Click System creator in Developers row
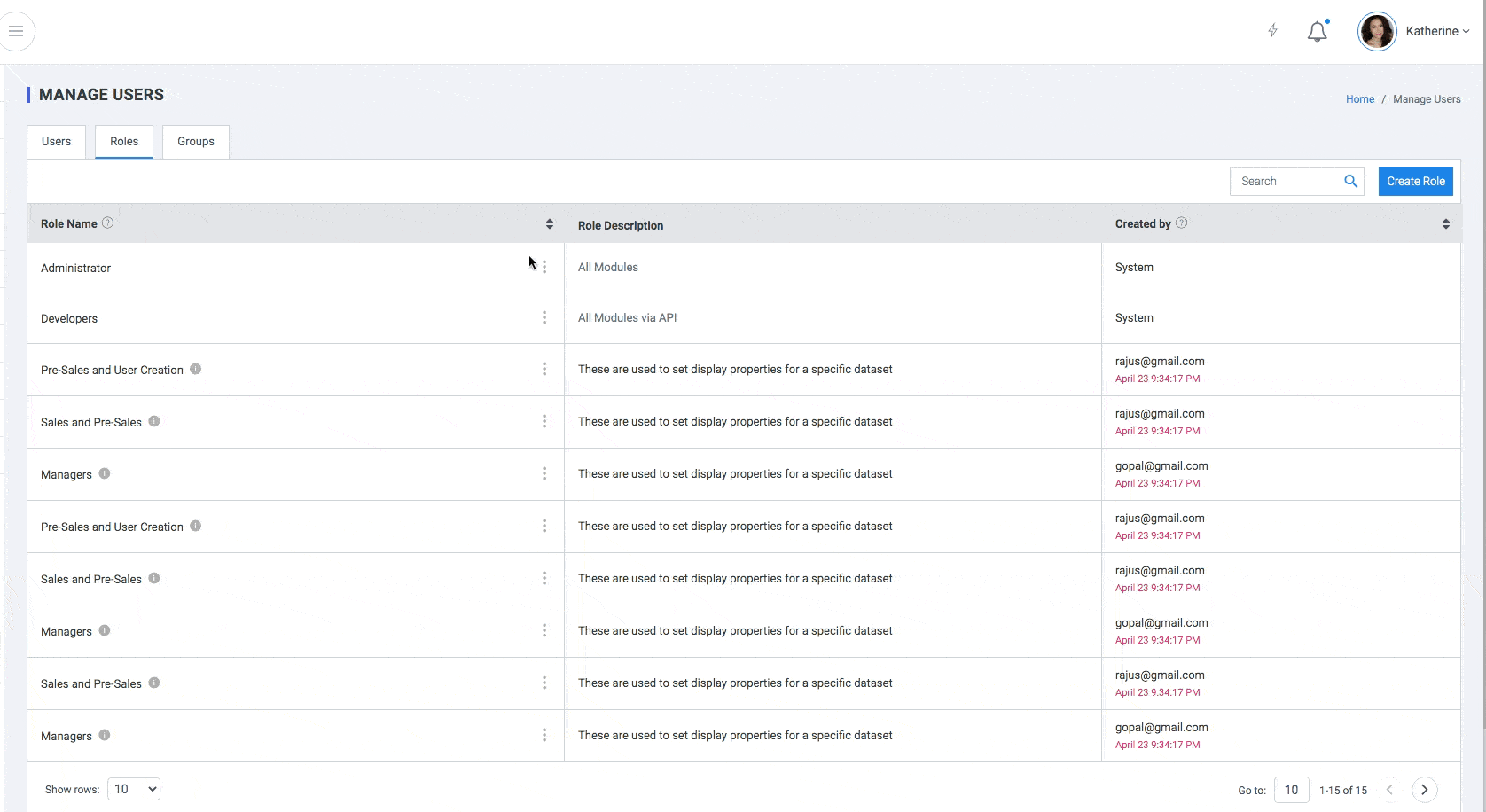1486x812 pixels. (1134, 317)
